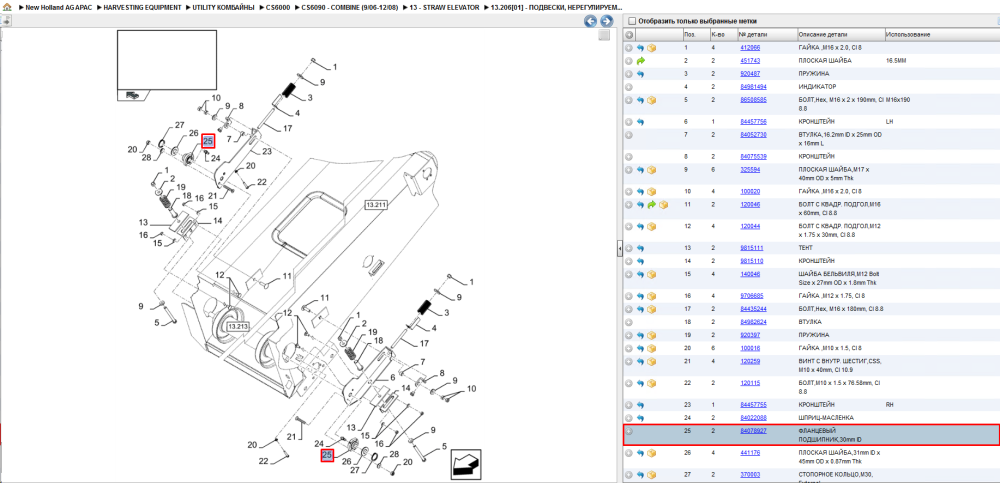Toggle the round selector in the table header
The height and width of the screenshot is (483, 1000).
coord(629,34)
